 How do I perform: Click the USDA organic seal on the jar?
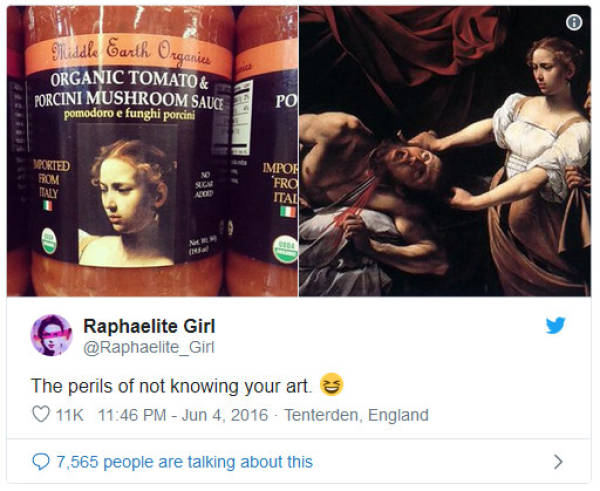coord(49,241)
